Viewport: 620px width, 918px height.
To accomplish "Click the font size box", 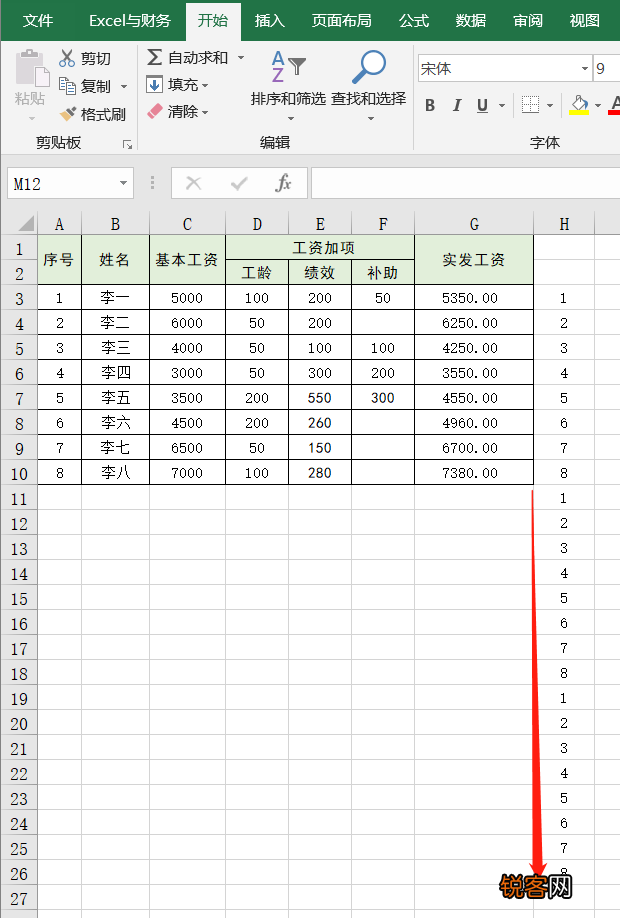I will point(607,68).
